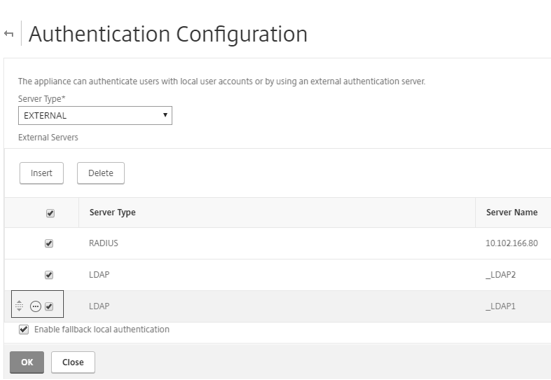Click the External Servers label

click(48, 137)
